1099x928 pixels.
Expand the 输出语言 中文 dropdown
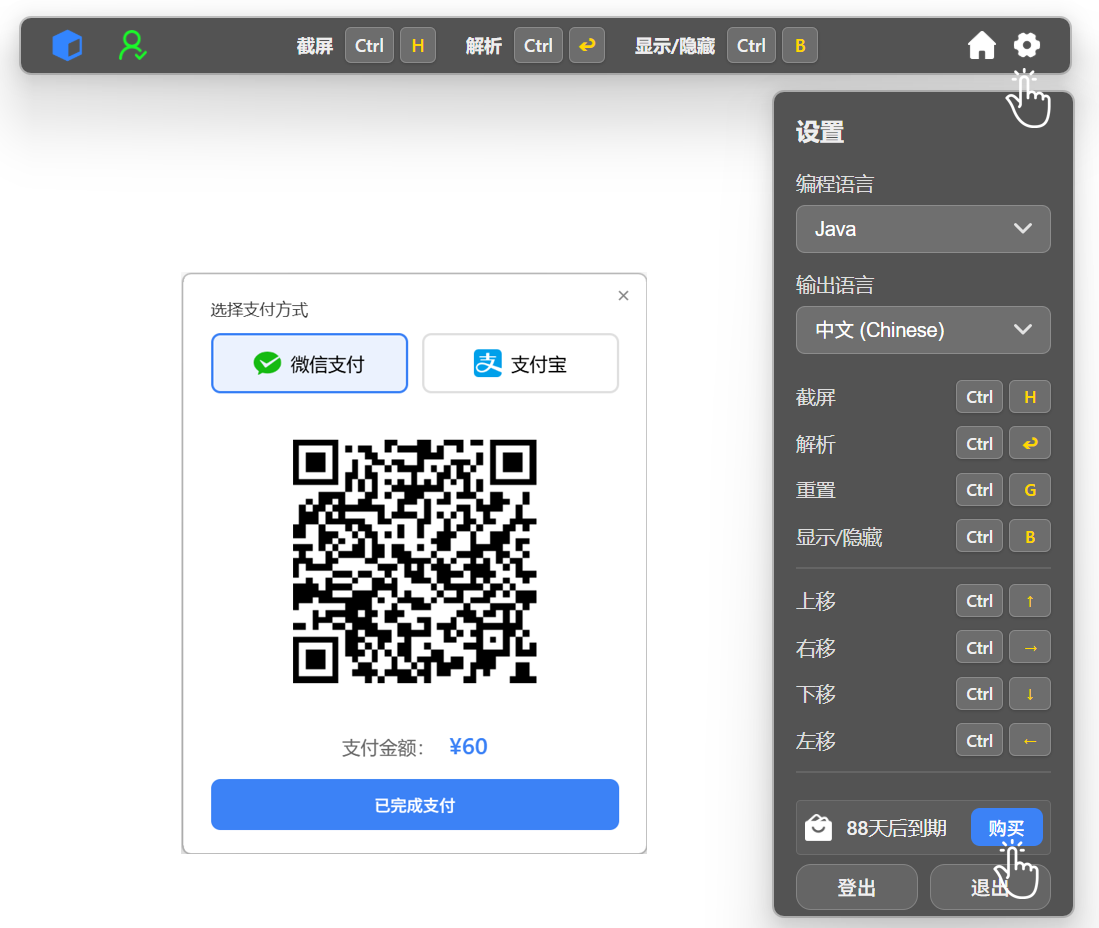click(922, 330)
